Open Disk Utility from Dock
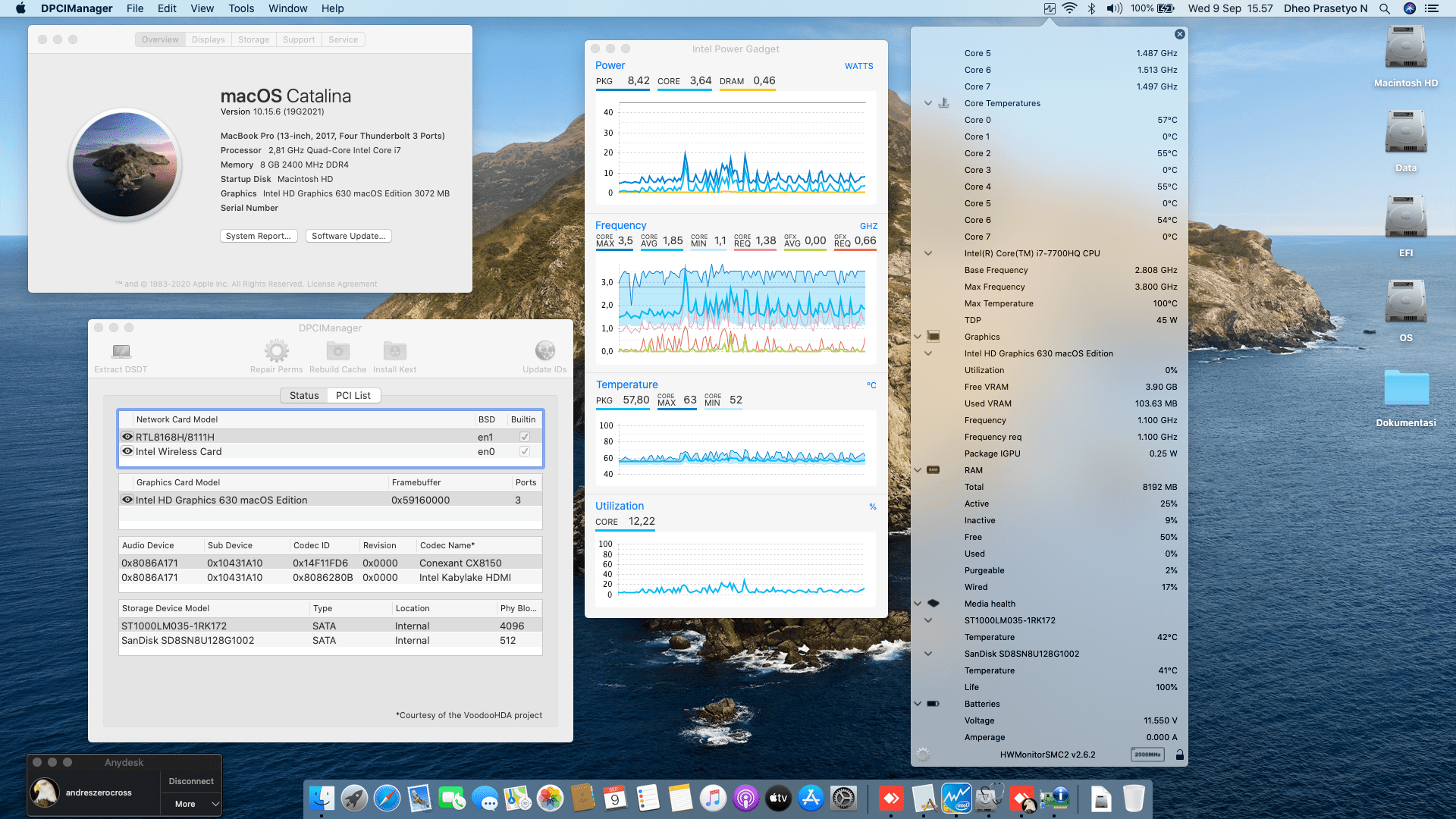The width and height of the screenshot is (1456, 819). 989,798
